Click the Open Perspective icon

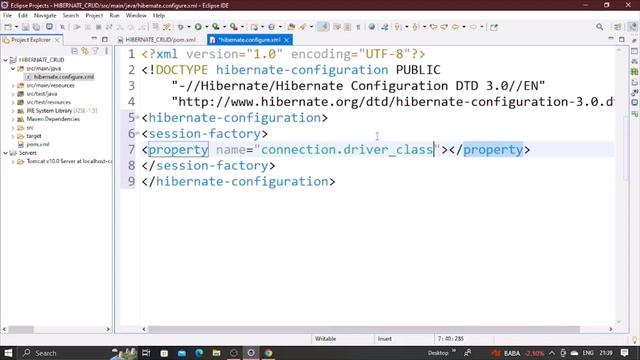click(617, 27)
